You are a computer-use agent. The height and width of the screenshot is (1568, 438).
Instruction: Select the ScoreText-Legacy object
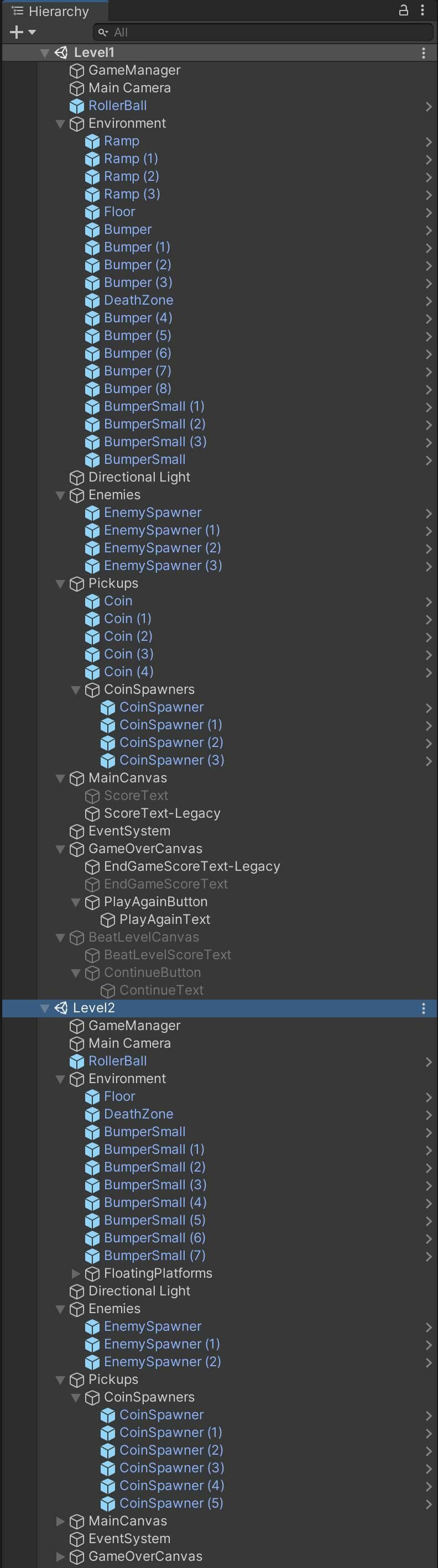162,813
